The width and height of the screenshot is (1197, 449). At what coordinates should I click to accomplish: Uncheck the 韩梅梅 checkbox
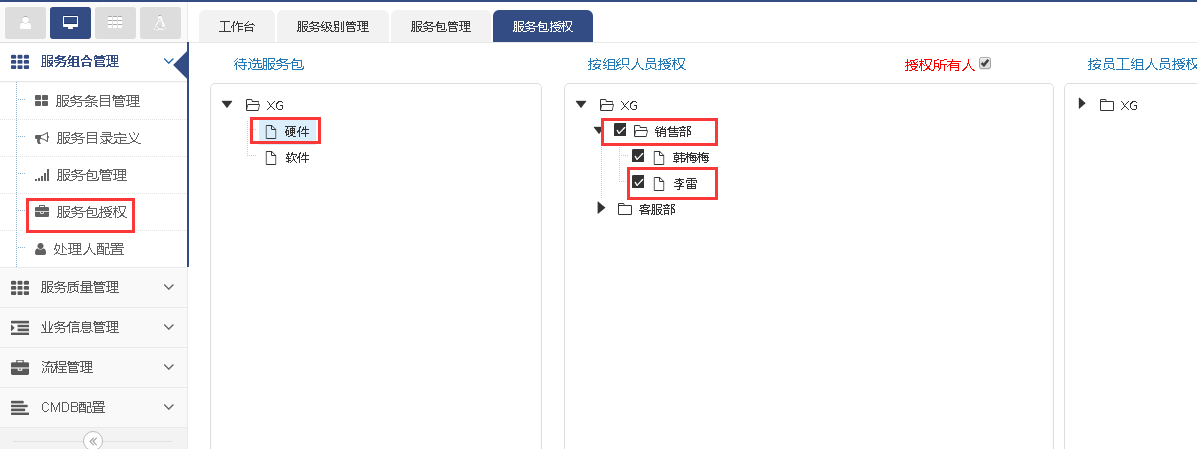638,156
